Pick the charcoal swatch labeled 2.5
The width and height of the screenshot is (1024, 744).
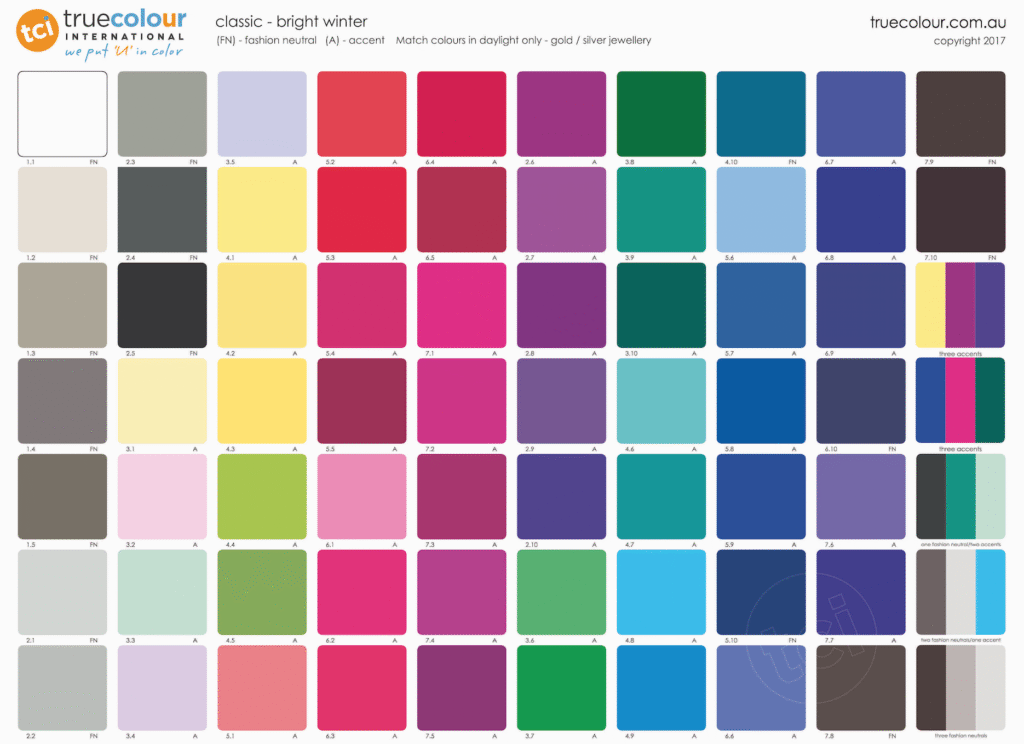tap(162, 305)
